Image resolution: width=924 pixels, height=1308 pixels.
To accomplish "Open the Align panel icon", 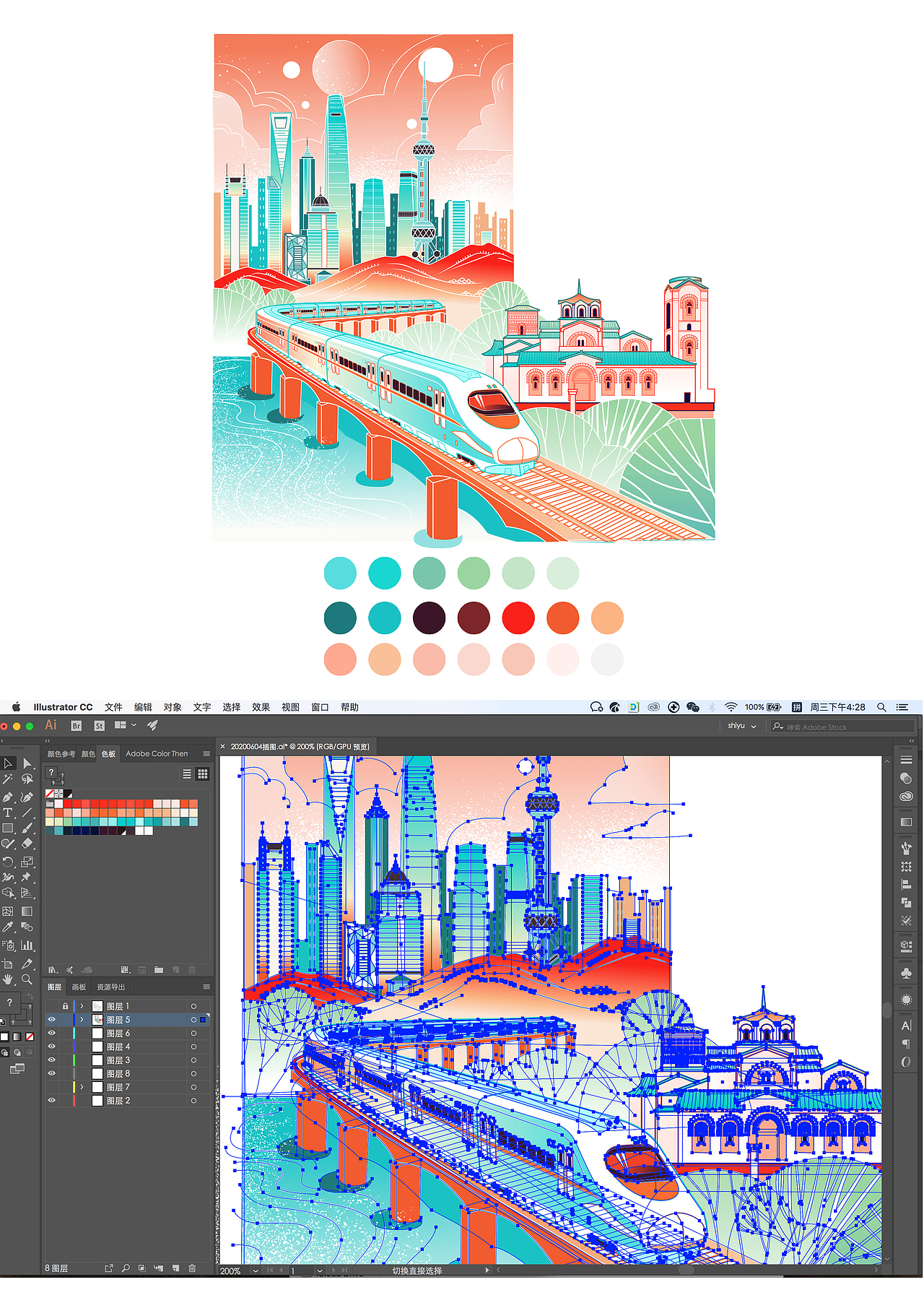I will pos(907,884).
